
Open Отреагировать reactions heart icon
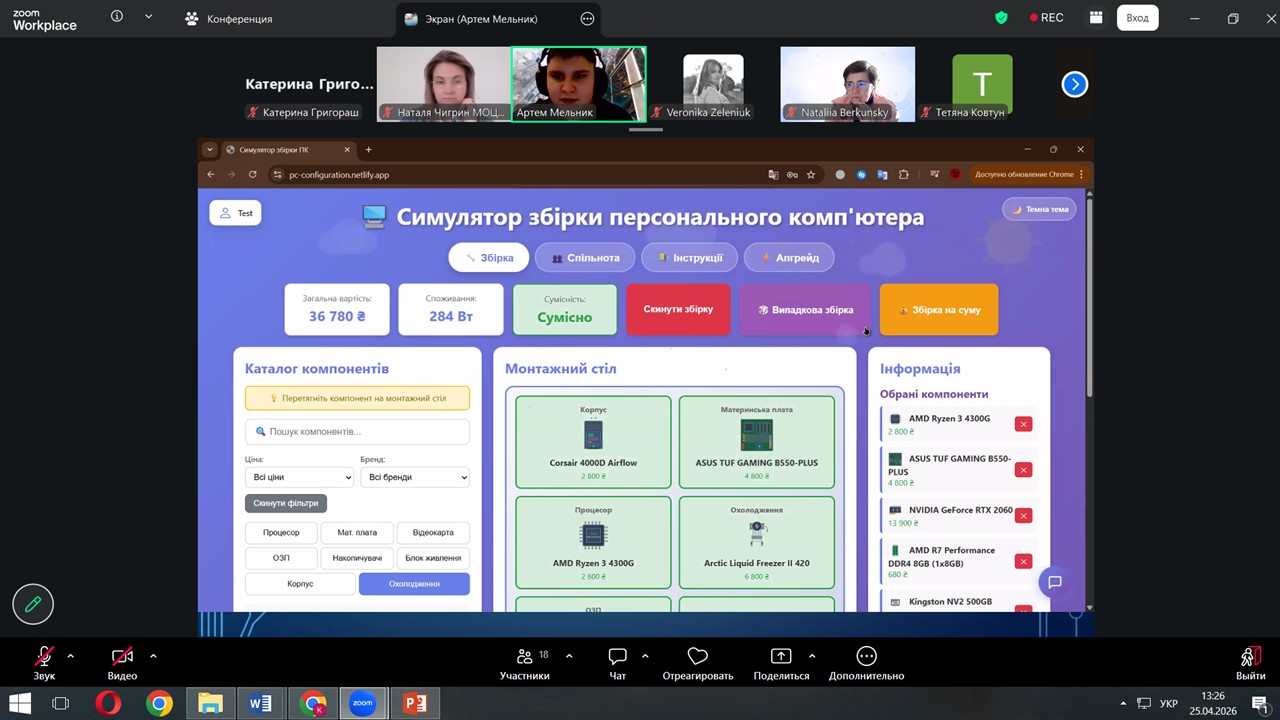click(x=698, y=657)
